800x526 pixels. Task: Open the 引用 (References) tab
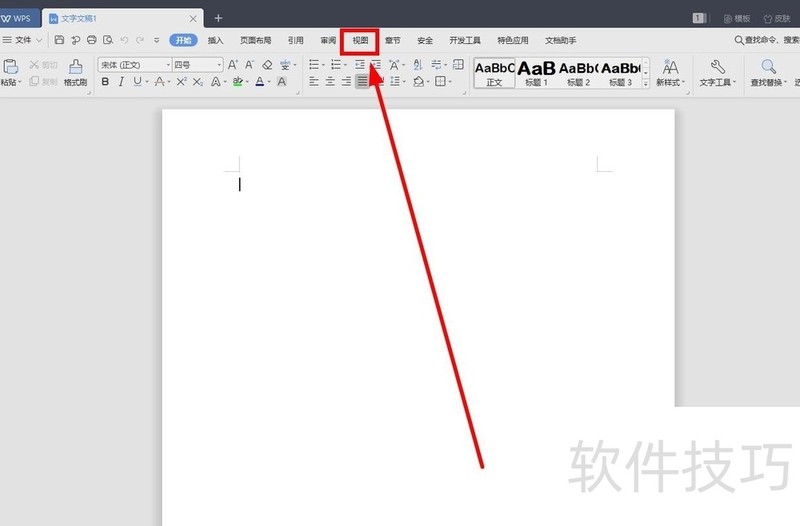pyautogui.click(x=295, y=40)
